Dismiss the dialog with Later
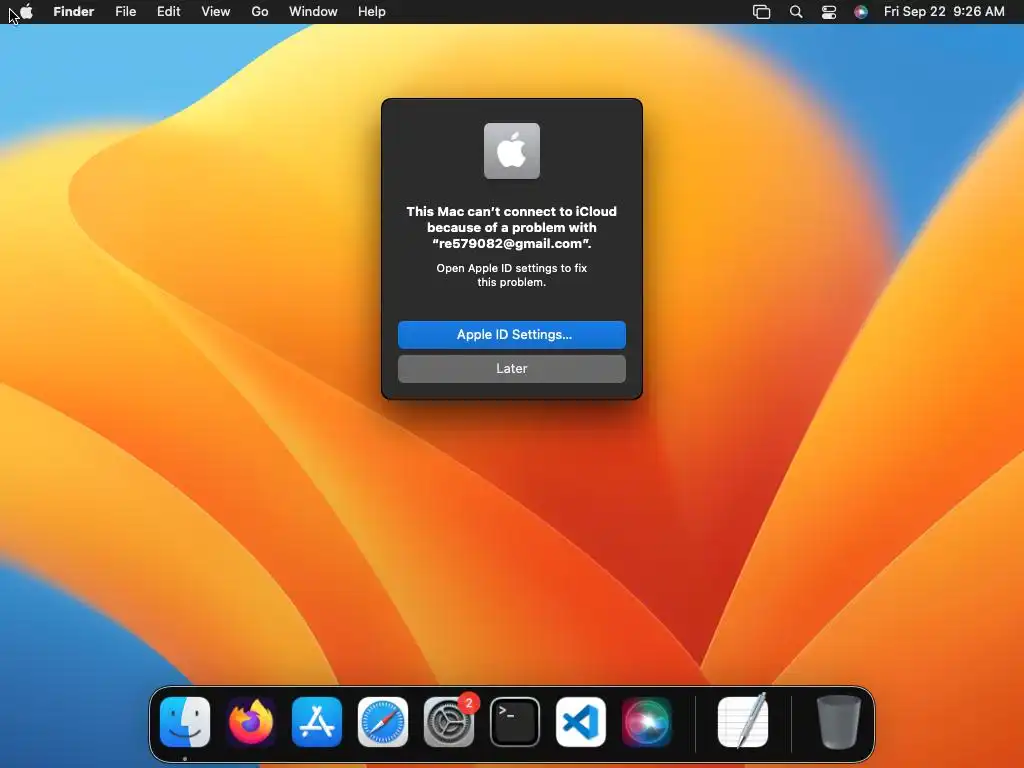This screenshot has width=1024, height=768. coord(512,368)
